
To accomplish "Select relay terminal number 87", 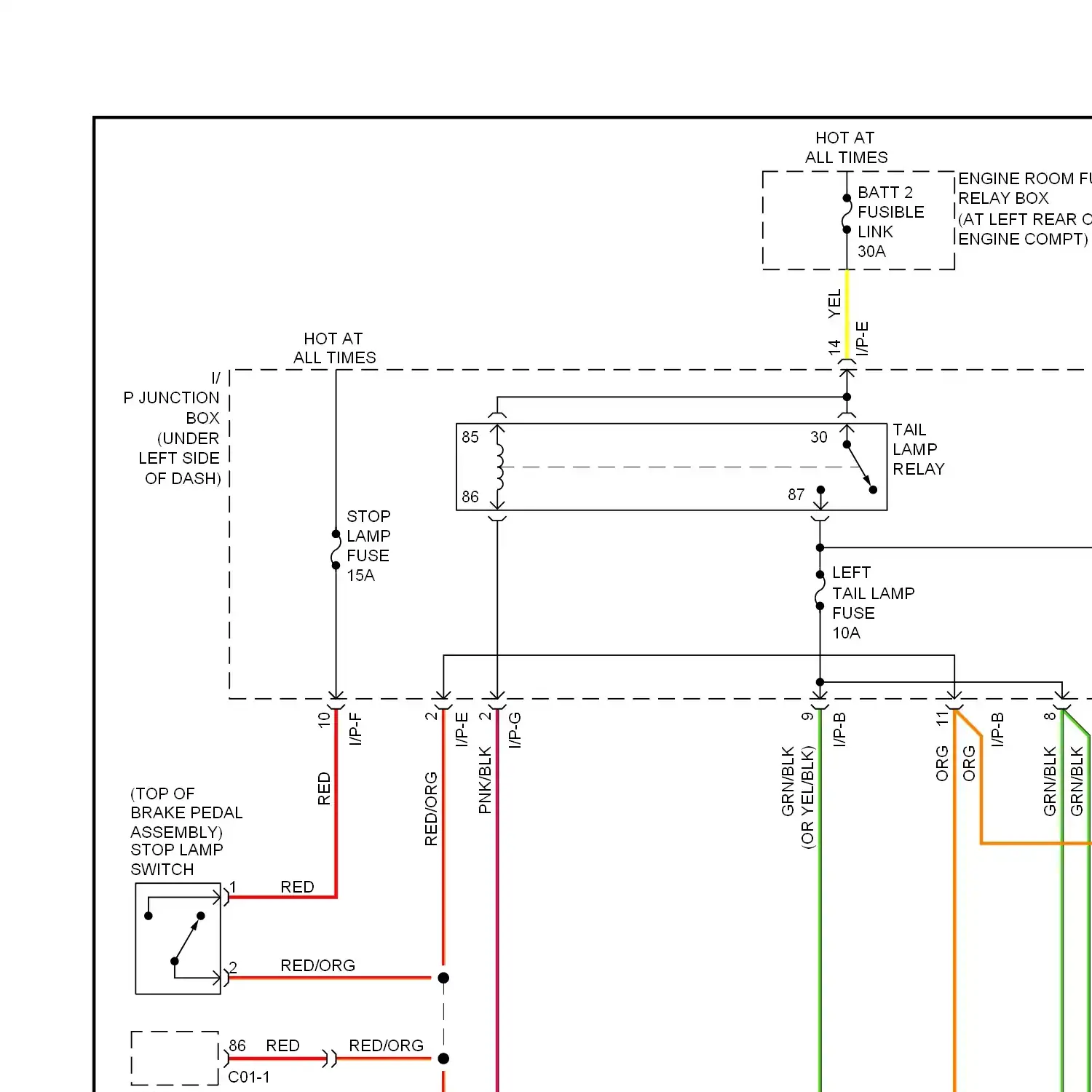I will coord(796,495).
